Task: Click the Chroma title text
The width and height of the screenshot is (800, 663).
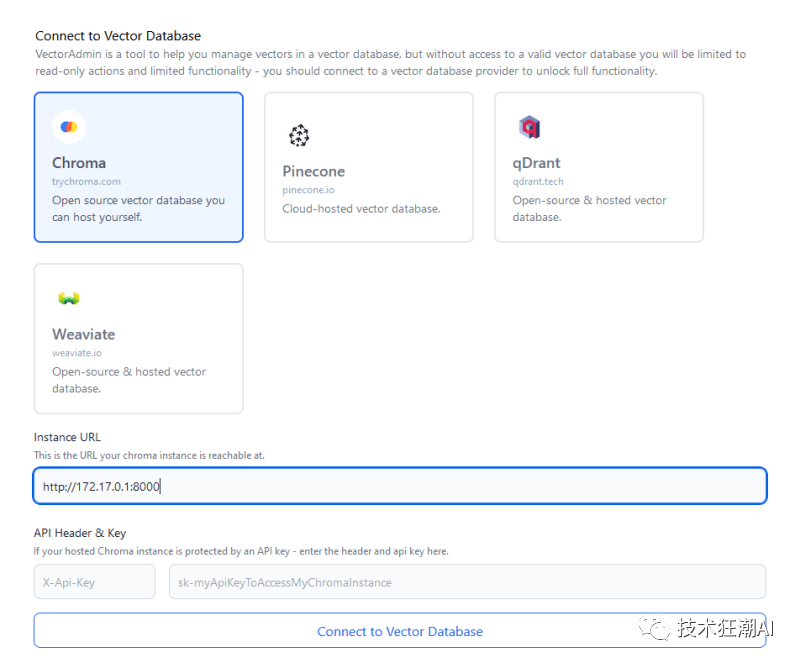Action: 79,163
